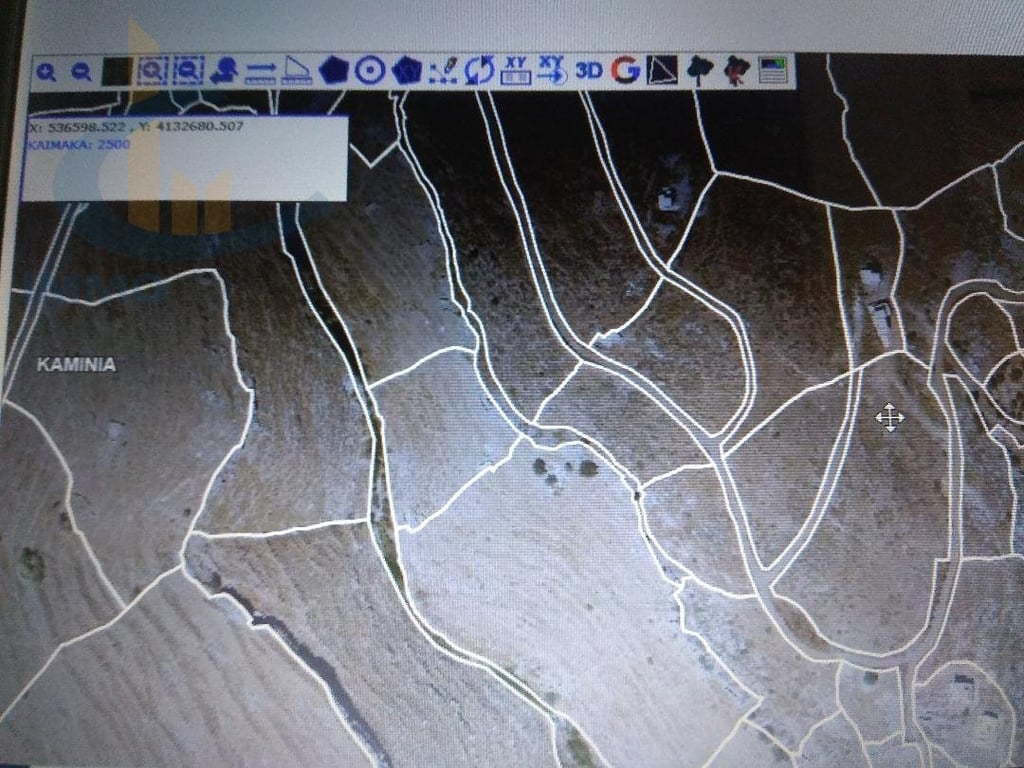Click the refresh rotating arrows icon
Image resolution: width=1024 pixels, height=768 pixels.
pyautogui.click(x=480, y=70)
